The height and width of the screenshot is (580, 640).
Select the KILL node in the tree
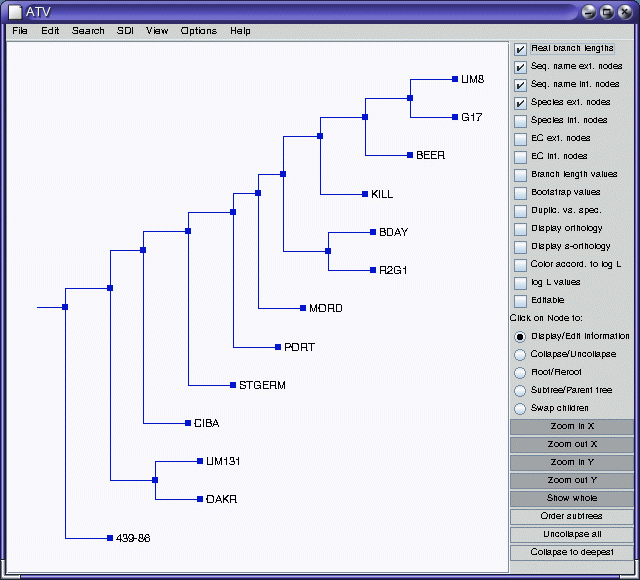click(x=363, y=194)
